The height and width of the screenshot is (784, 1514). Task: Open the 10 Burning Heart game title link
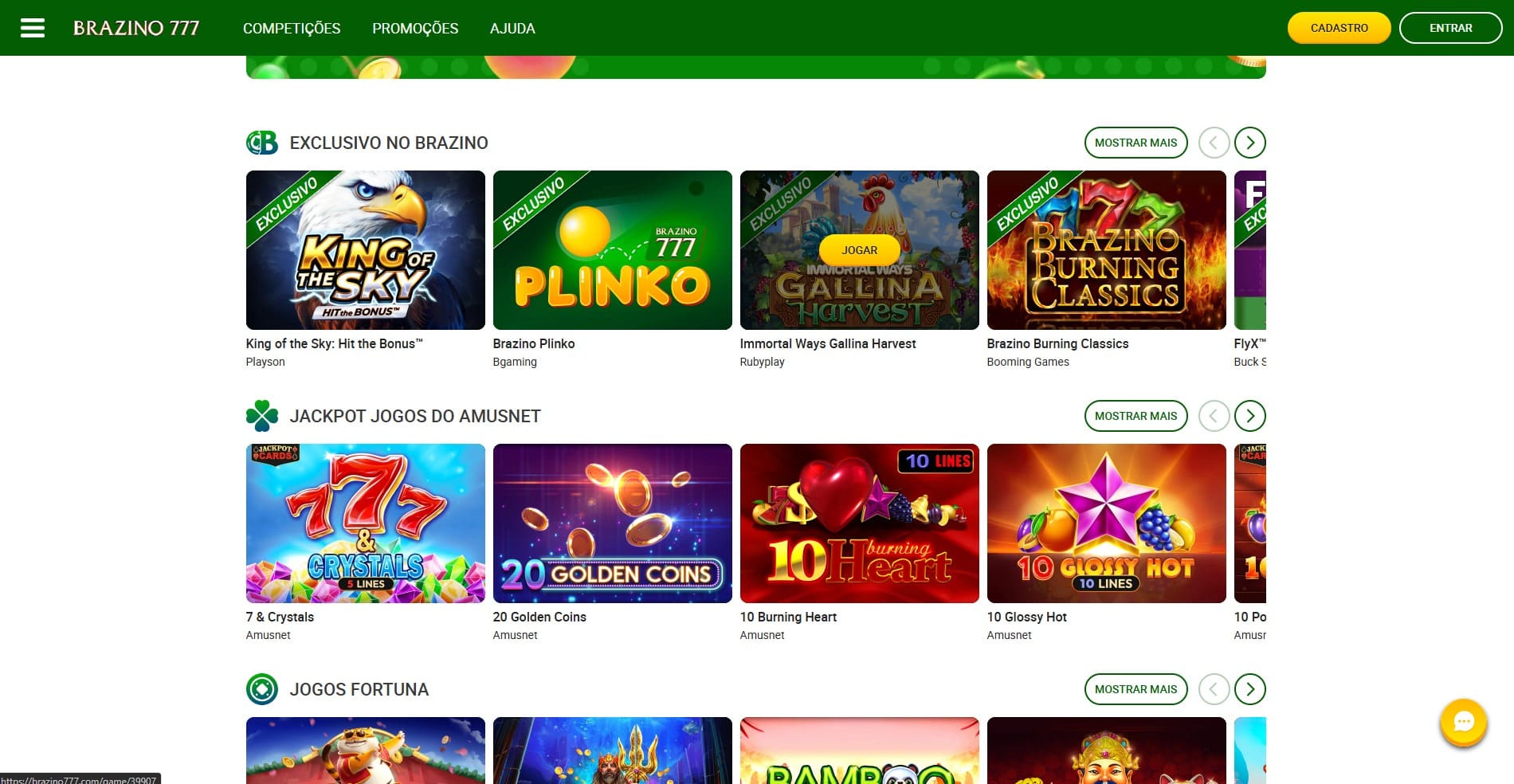(788, 617)
